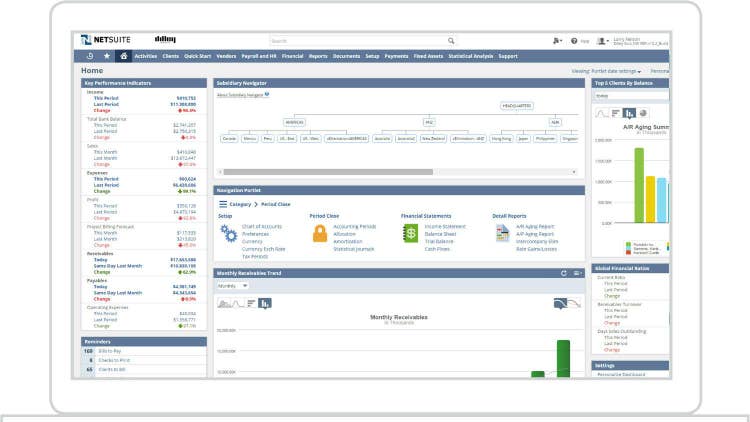This screenshot has height=422, width=750.
Task: Open the Monthly period dropdown
Action: tap(233, 286)
